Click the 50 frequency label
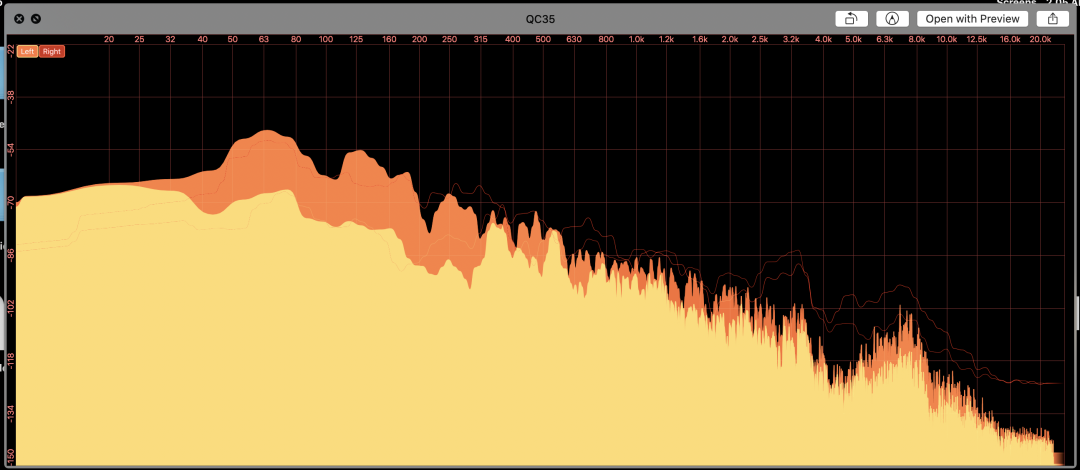1080x470 pixels. click(x=233, y=40)
